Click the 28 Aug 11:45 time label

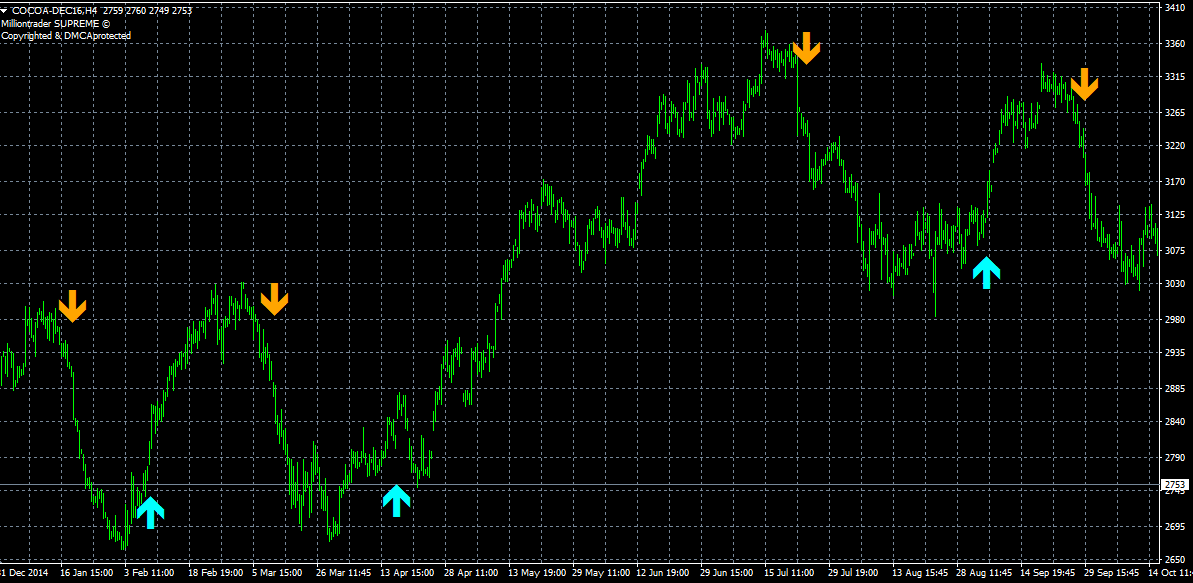pyautogui.click(x=985, y=572)
